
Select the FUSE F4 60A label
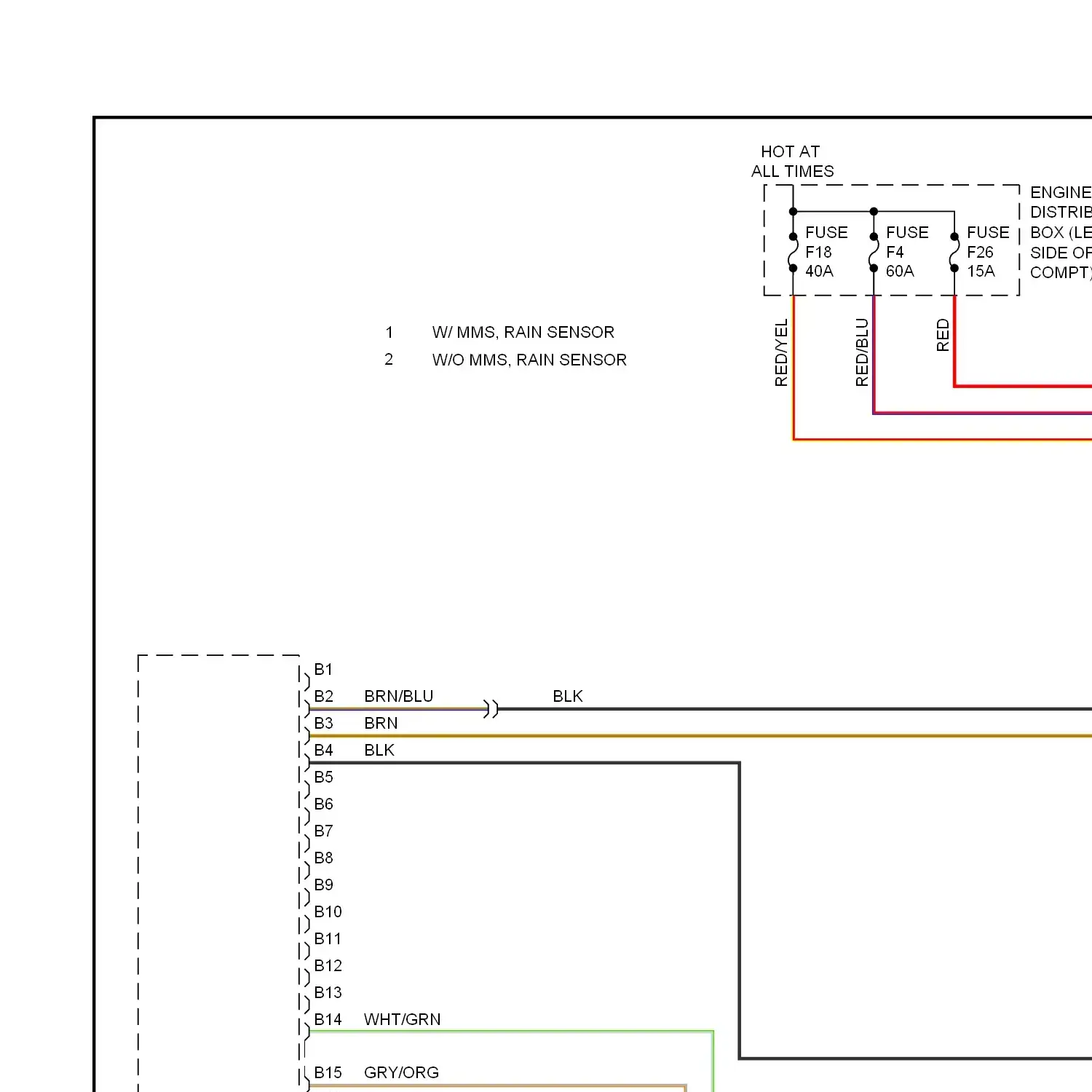[x=907, y=252]
